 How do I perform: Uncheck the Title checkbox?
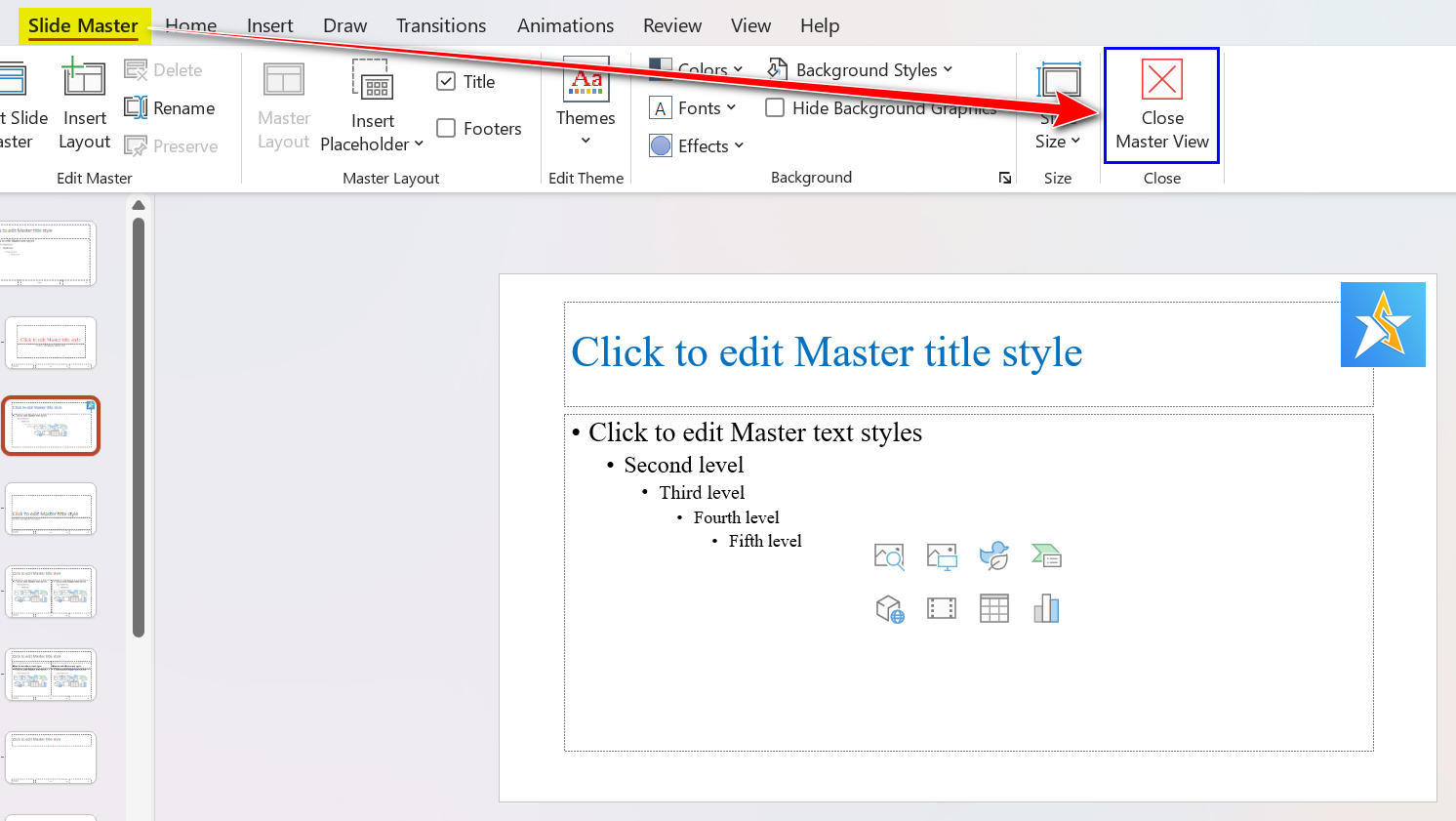click(446, 82)
